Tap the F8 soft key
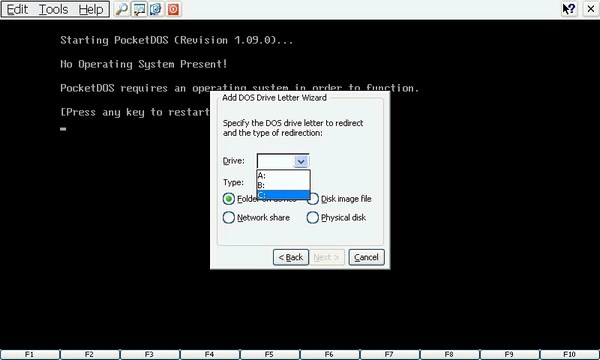Screen dimensions: 600x360 tap(450, 354)
